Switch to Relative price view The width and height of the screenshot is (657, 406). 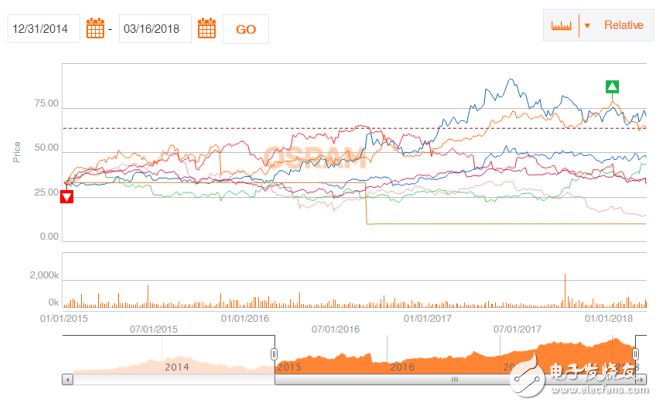pyautogui.click(x=623, y=25)
